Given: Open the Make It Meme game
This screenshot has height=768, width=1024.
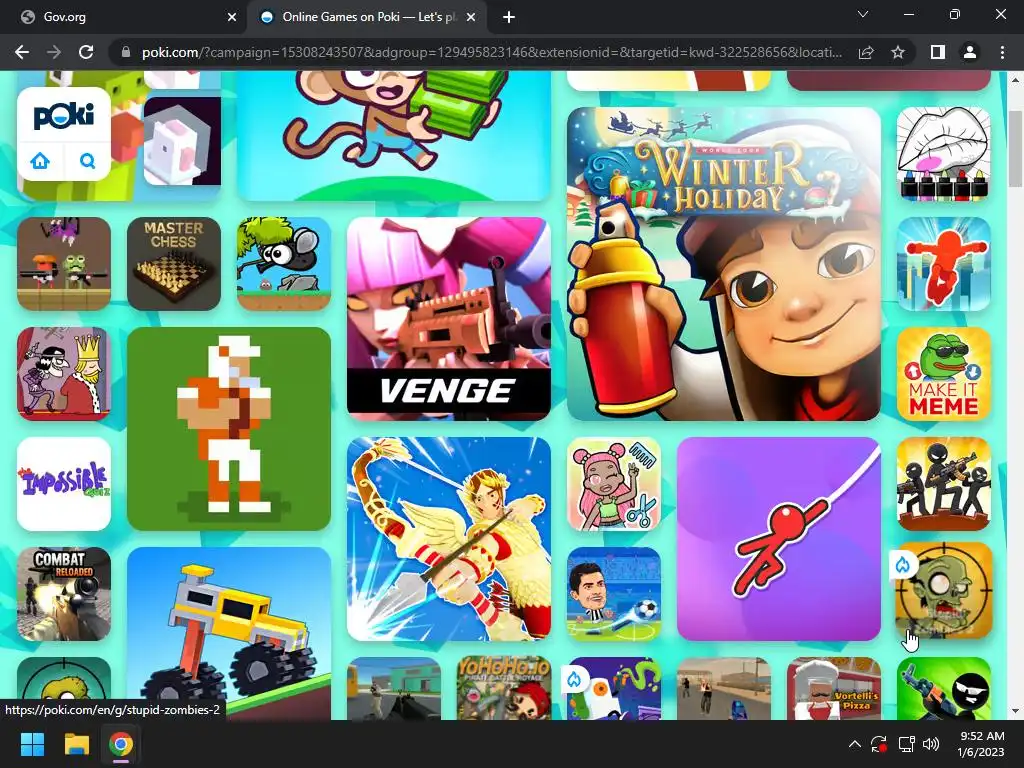Looking at the screenshot, I should coord(944,374).
